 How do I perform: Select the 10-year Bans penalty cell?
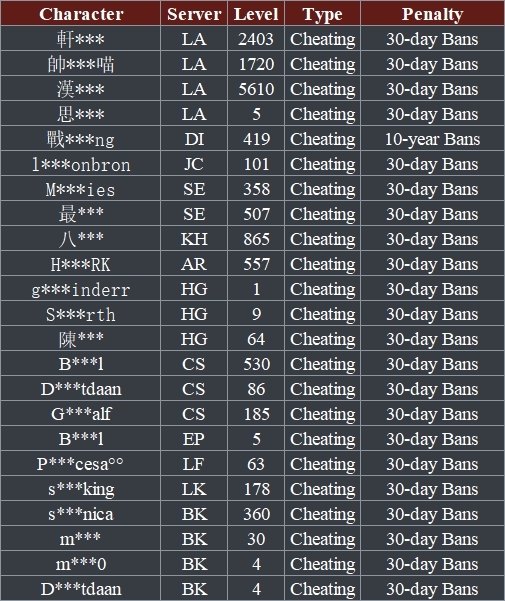pyautogui.click(x=432, y=139)
